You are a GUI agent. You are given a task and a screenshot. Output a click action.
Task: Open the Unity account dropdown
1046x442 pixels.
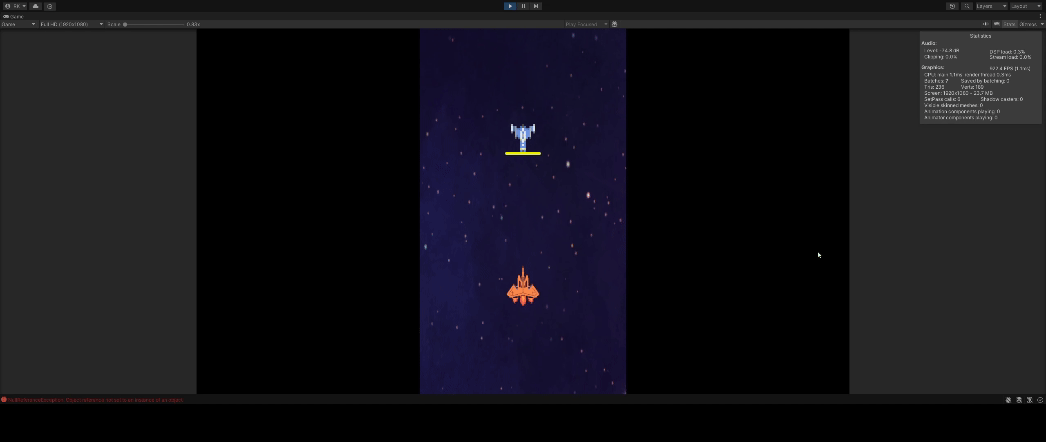point(15,6)
